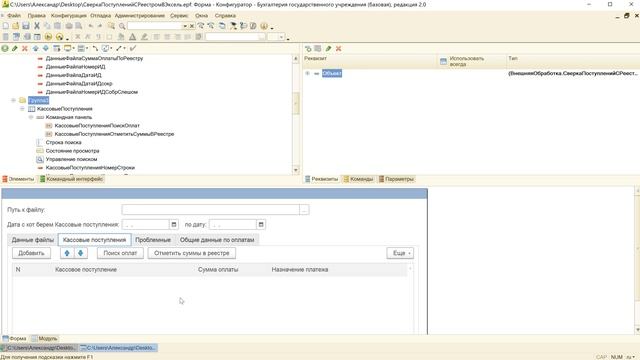Click the down arrow button on form preview

click(80, 253)
